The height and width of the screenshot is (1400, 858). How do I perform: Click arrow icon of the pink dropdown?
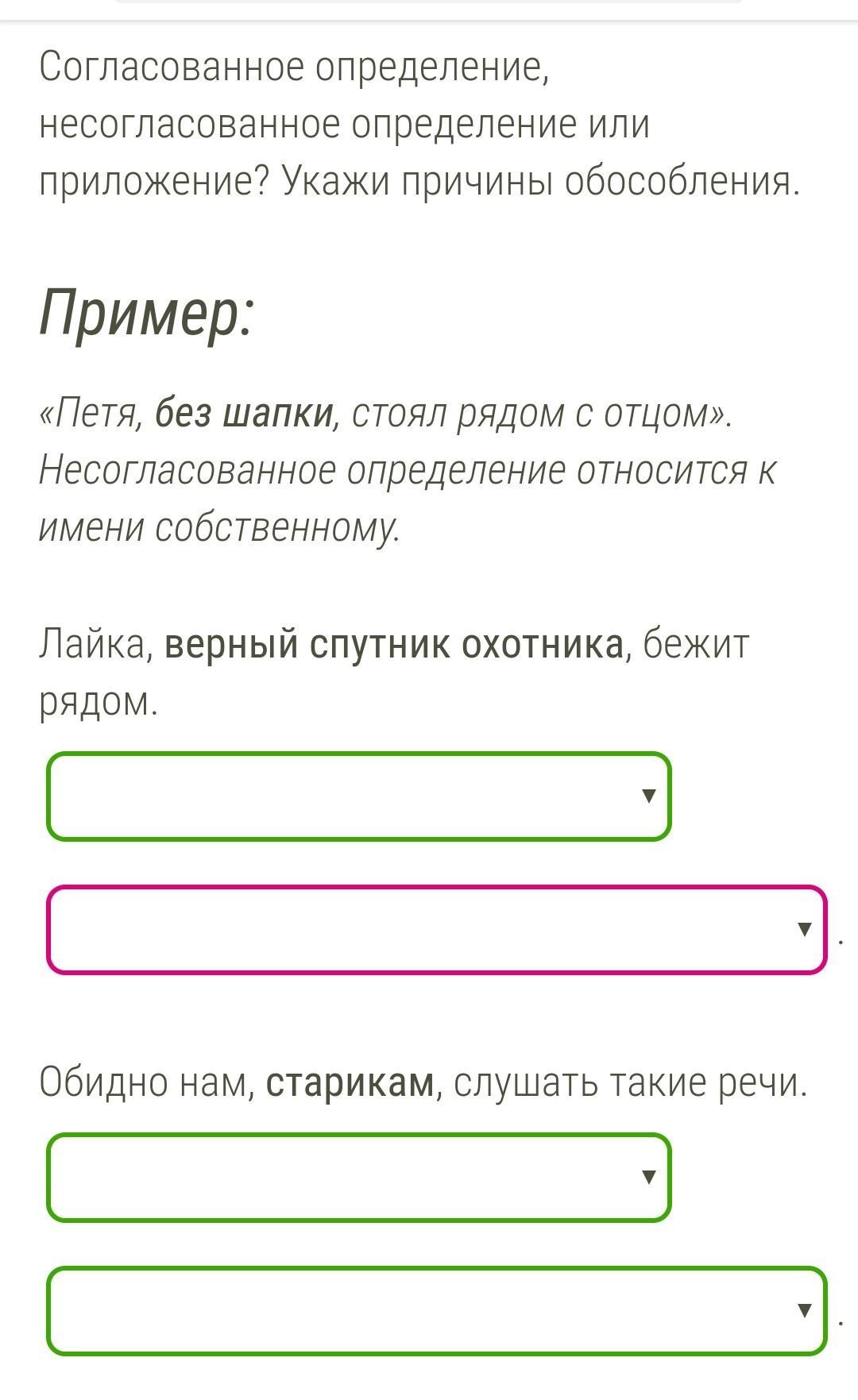click(804, 929)
